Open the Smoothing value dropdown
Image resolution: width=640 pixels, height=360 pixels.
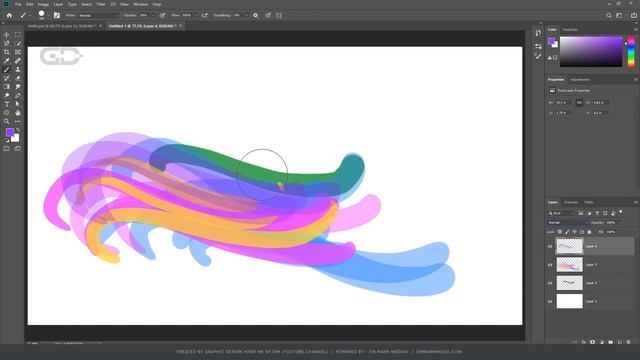click(x=246, y=15)
